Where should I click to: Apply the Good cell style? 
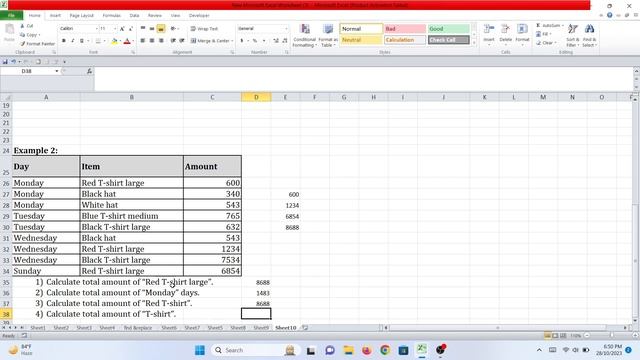click(449, 29)
